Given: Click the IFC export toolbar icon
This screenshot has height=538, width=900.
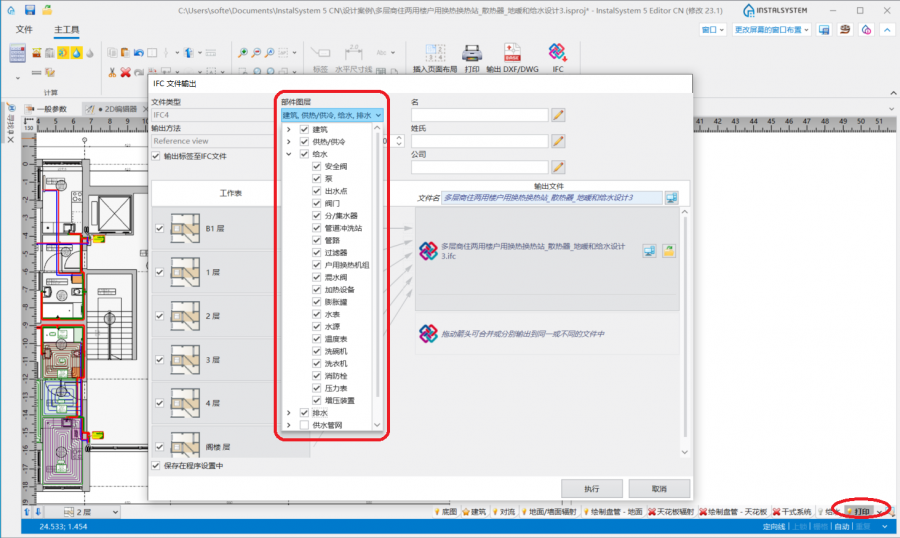Looking at the screenshot, I should pyautogui.click(x=558, y=53).
